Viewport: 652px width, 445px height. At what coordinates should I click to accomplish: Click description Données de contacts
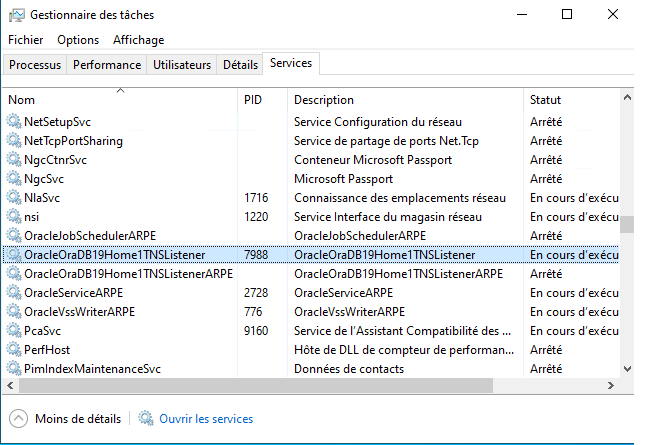click(x=349, y=369)
